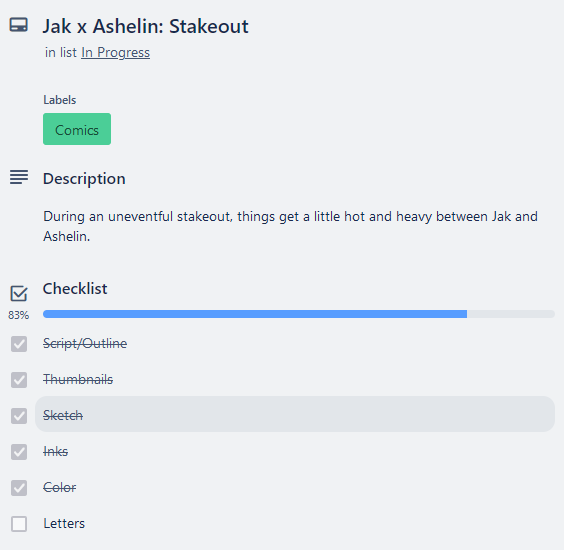Select the highlighted Sketch item row

(295, 414)
